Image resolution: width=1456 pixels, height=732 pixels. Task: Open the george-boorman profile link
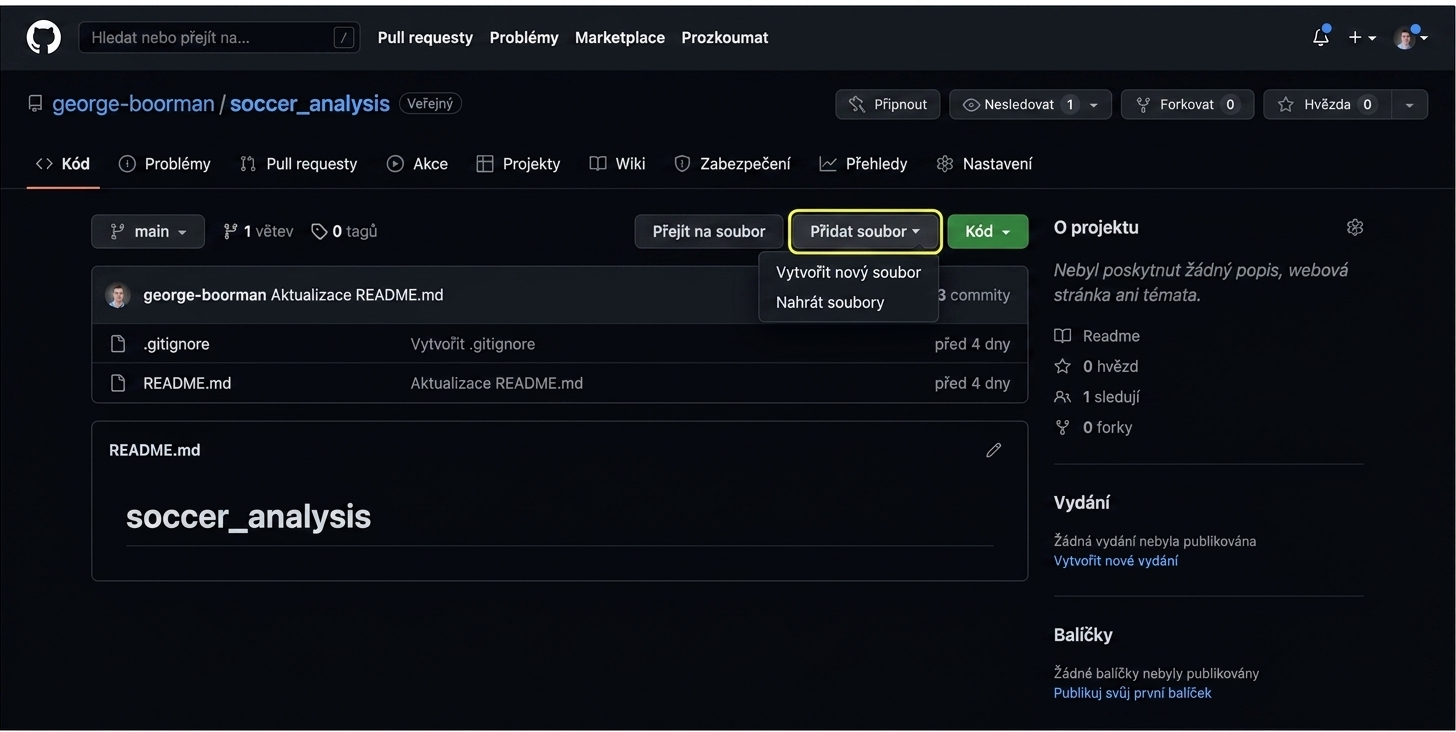pos(133,104)
